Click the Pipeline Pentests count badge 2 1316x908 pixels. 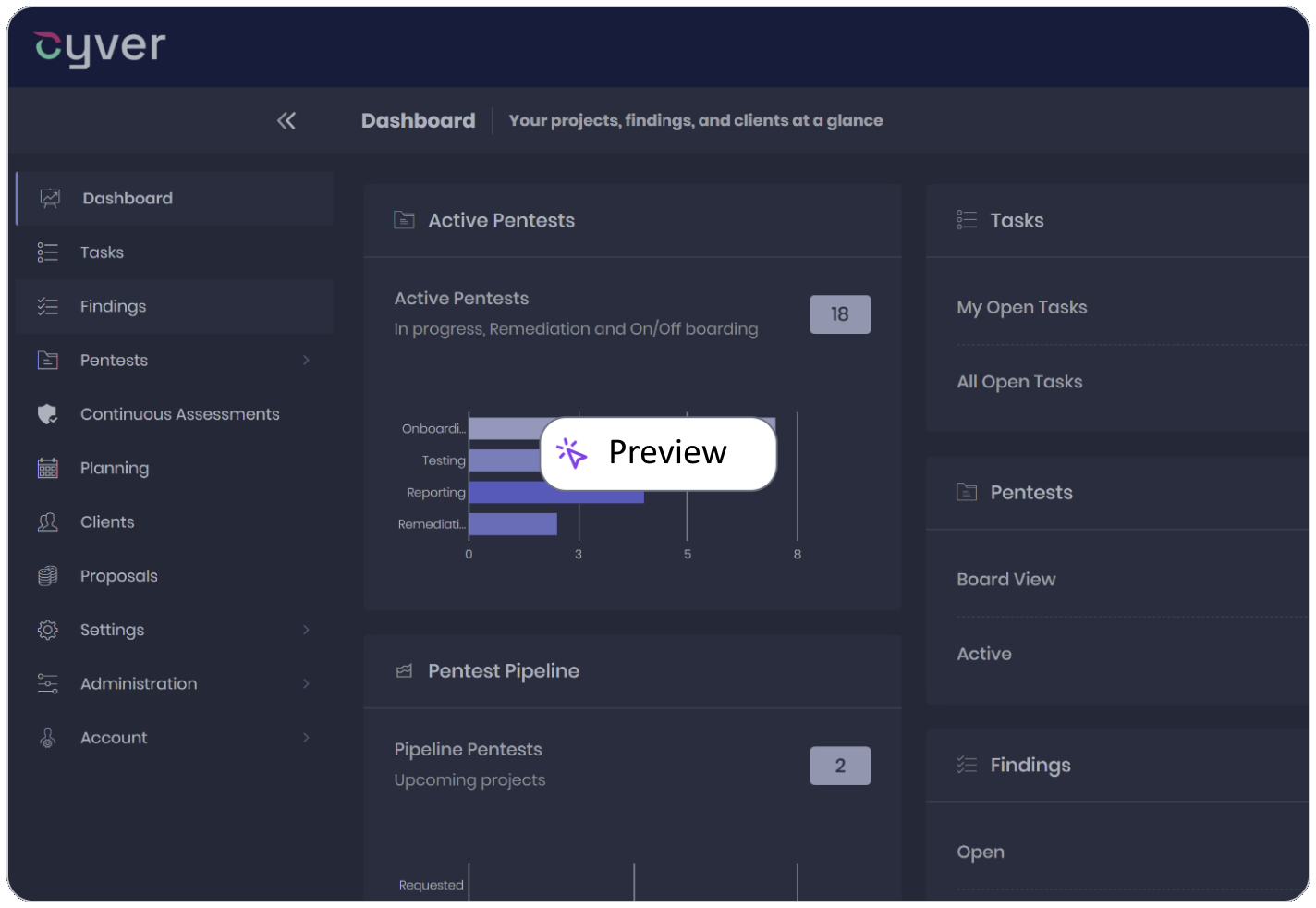pos(840,766)
